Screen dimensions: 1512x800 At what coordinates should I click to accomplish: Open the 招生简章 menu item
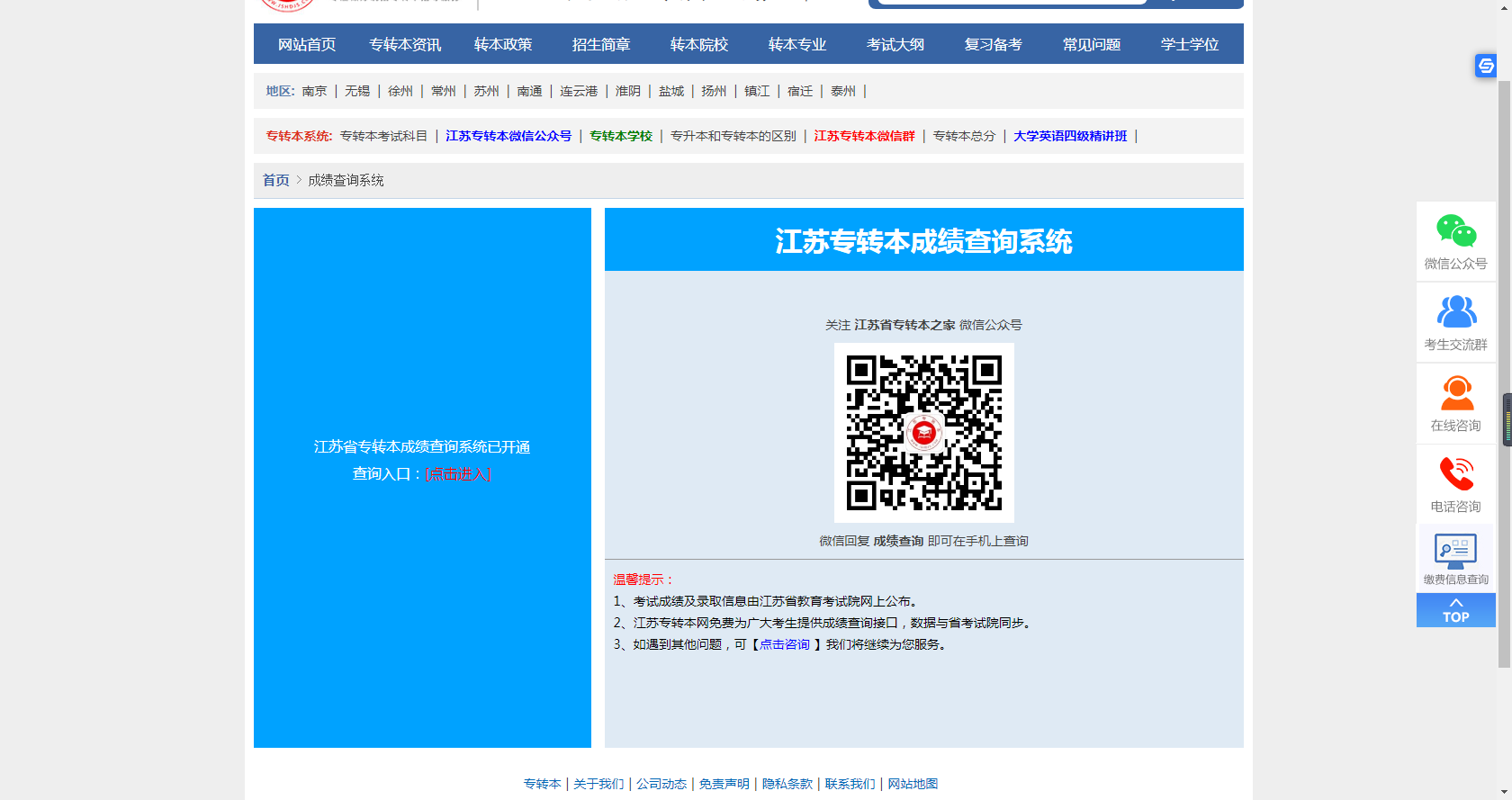point(601,44)
